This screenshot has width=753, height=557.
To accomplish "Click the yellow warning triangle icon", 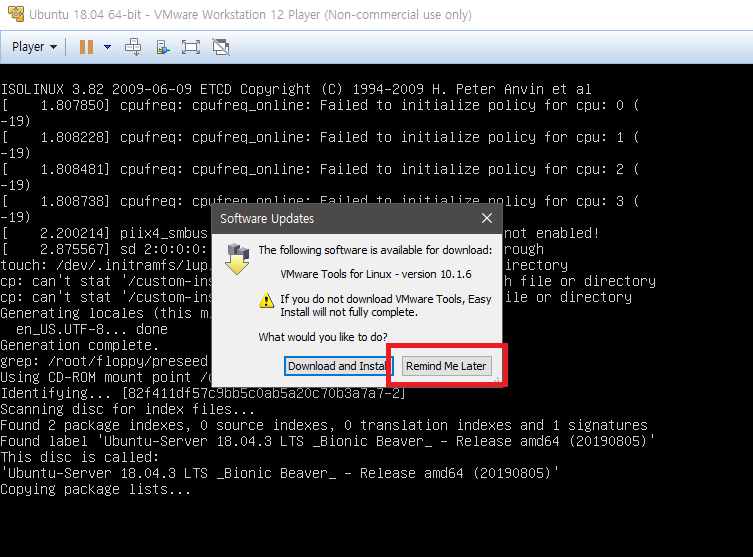I will [x=267, y=301].
